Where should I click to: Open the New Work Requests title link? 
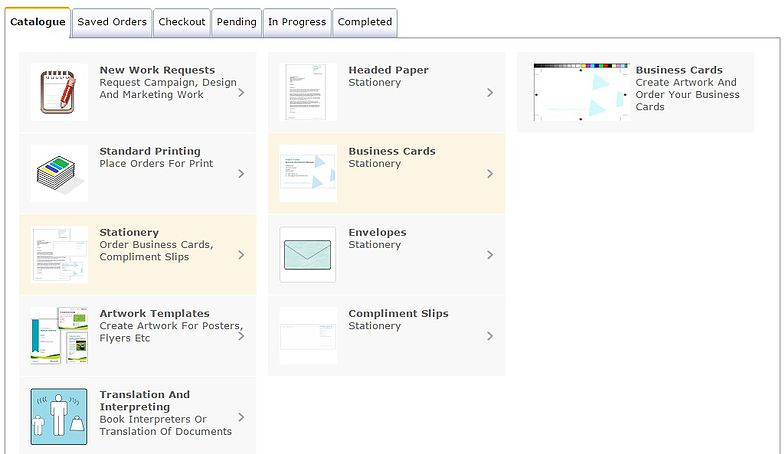coord(157,70)
